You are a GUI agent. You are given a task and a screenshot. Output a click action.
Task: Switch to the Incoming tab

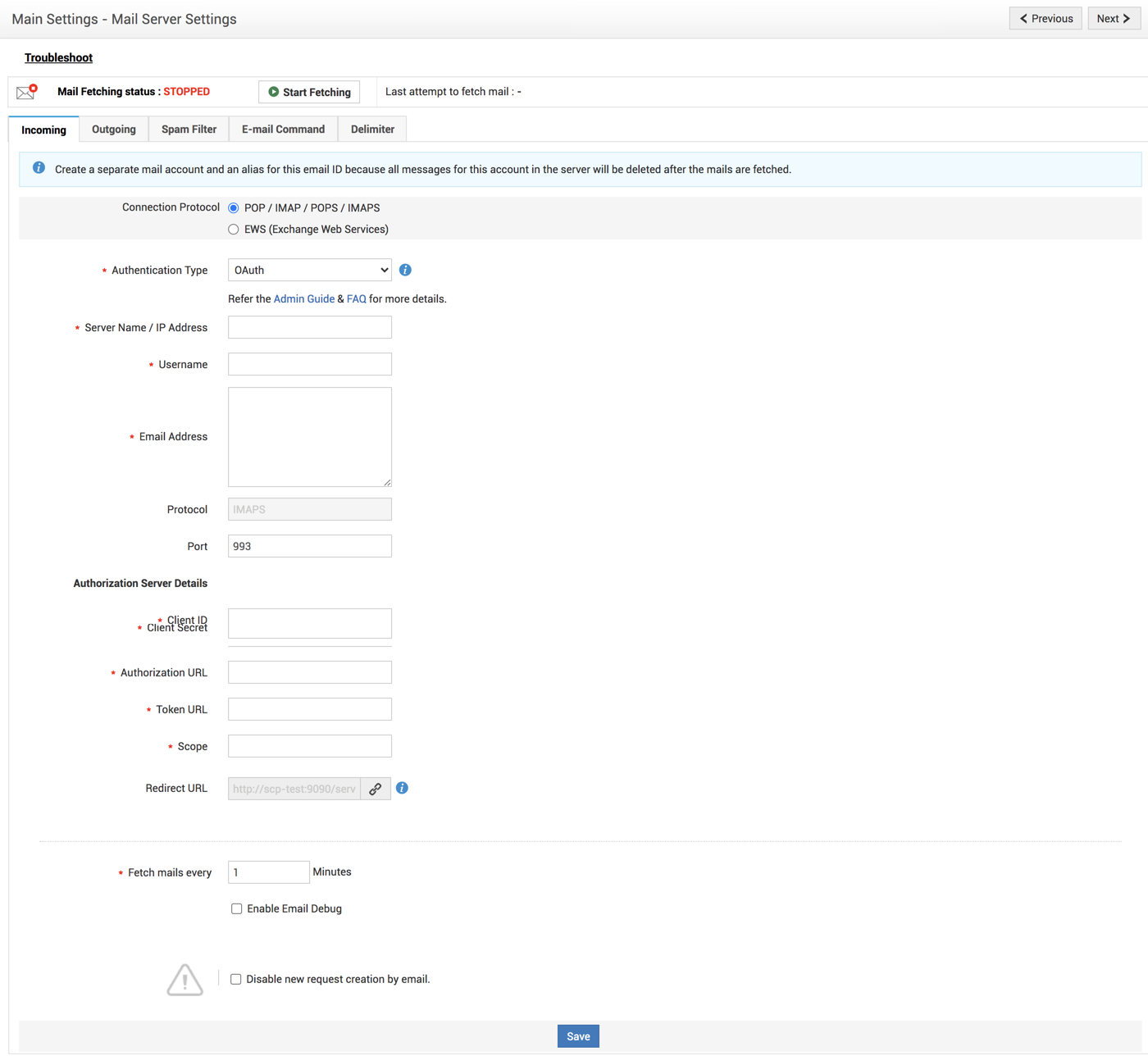(44, 130)
